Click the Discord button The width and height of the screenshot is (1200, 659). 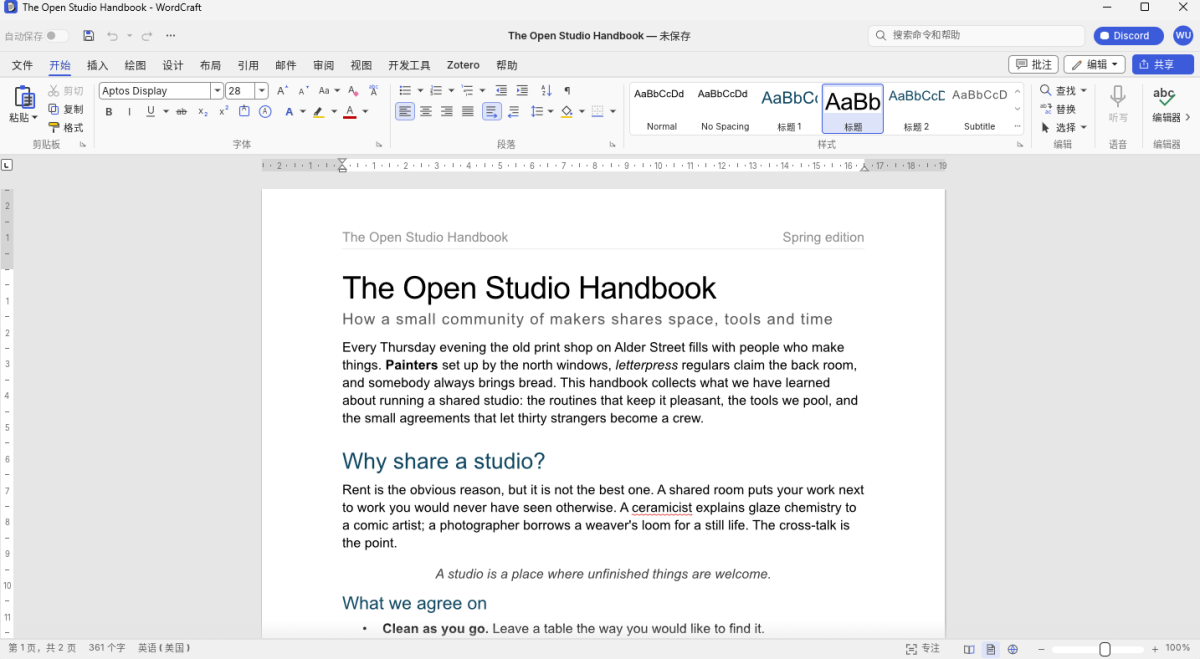[1130, 35]
